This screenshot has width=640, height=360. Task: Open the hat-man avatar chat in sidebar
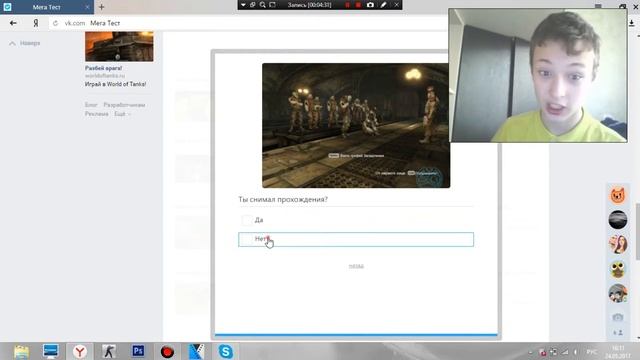(x=618, y=293)
